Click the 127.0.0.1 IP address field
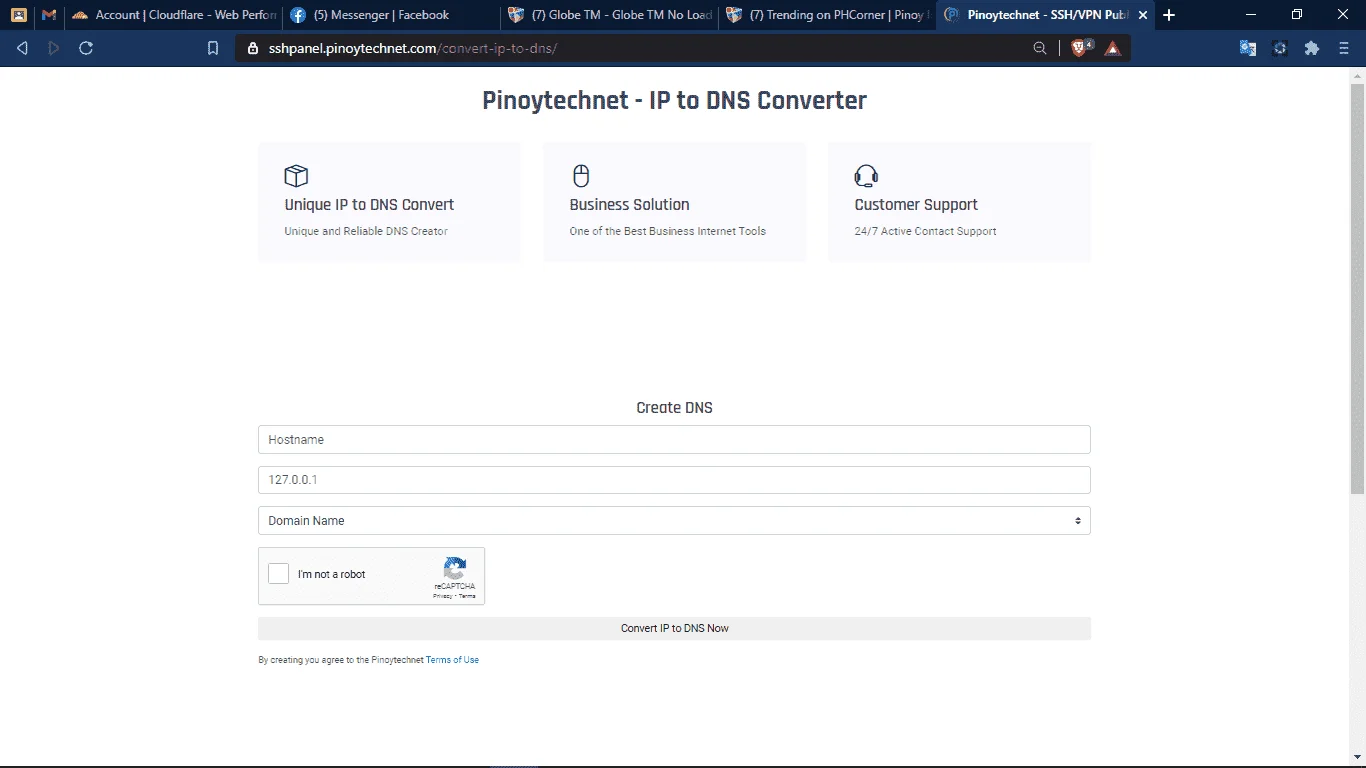This screenshot has width=1366, height=768. (674, 480)
